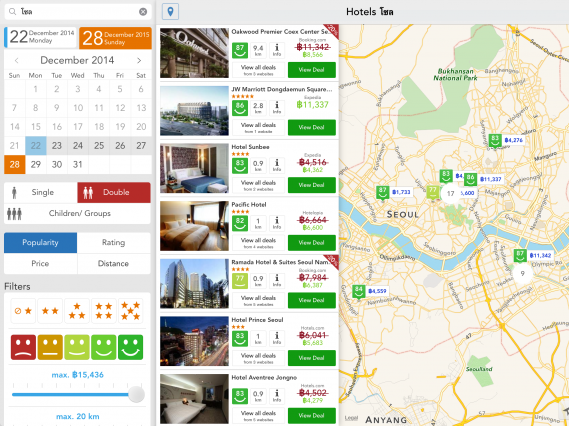Screen dimensions: 569x426
Task: Click the 9-hotel cluster on map
Action: (x=523, y=273)
